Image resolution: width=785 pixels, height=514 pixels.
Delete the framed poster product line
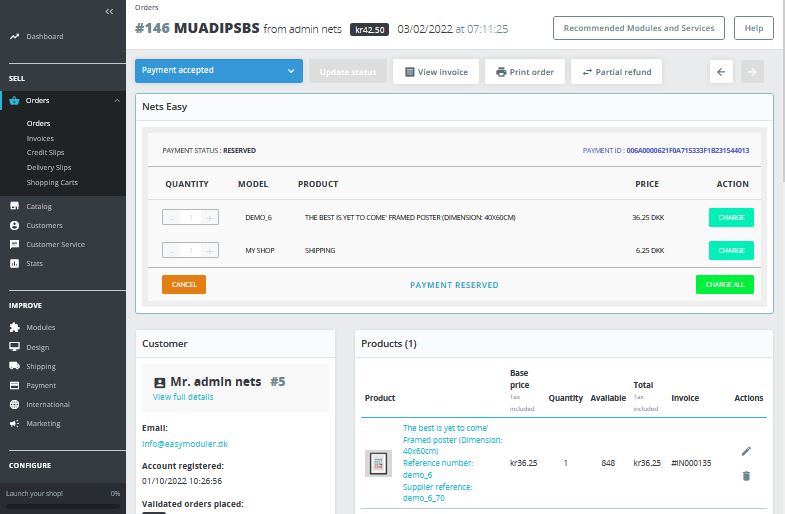click(746, 475)
